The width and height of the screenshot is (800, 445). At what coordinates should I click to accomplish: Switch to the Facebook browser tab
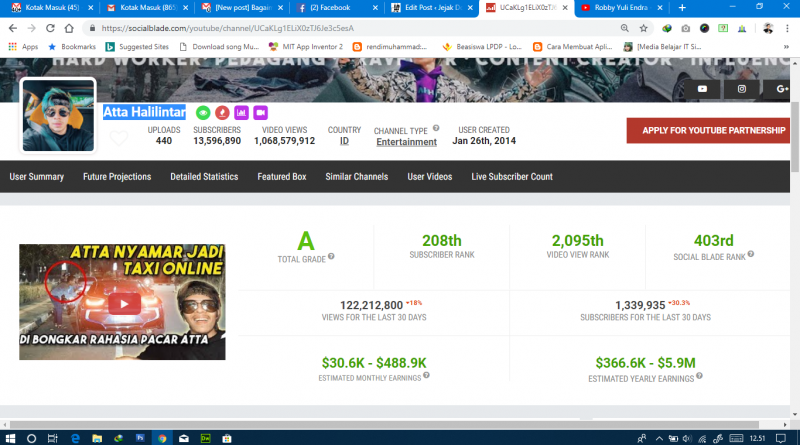(x=335, y=8)
